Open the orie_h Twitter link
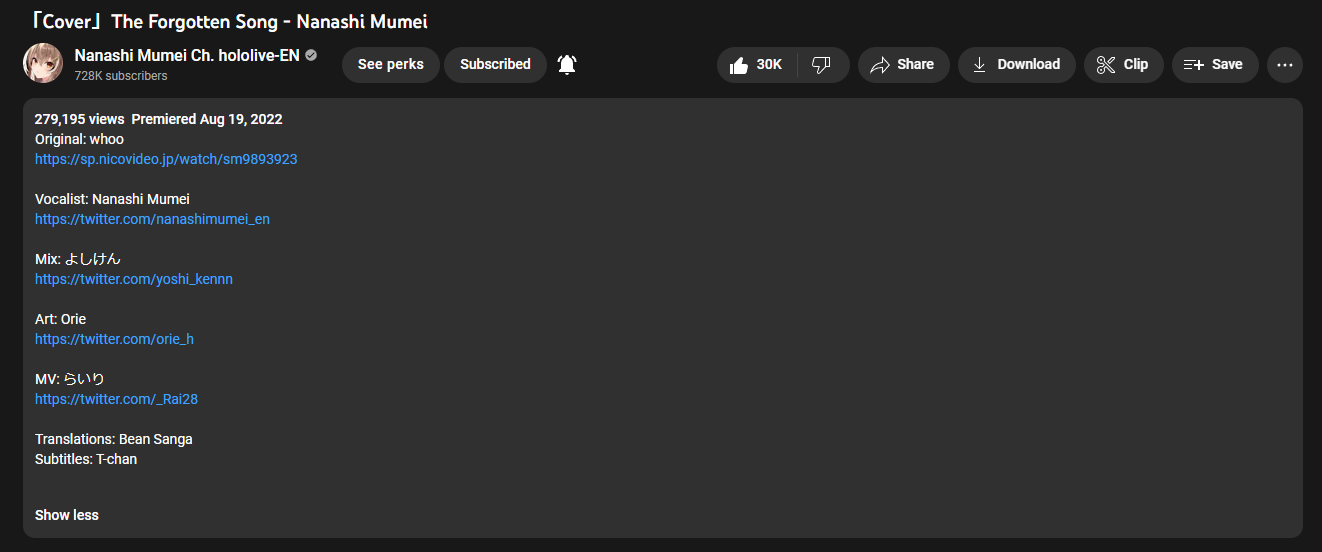This screenshot has height=552, width=1322. [114, 339]
